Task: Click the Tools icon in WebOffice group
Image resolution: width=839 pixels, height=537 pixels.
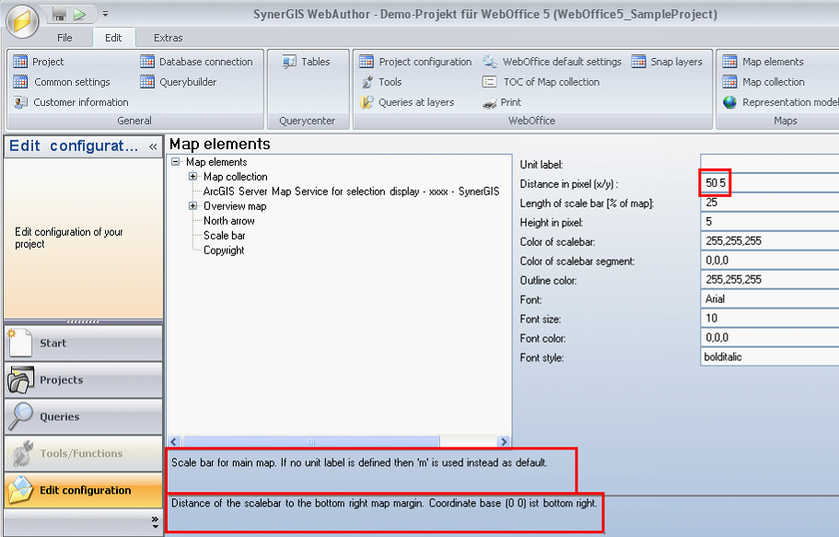Action: (367, 82)
